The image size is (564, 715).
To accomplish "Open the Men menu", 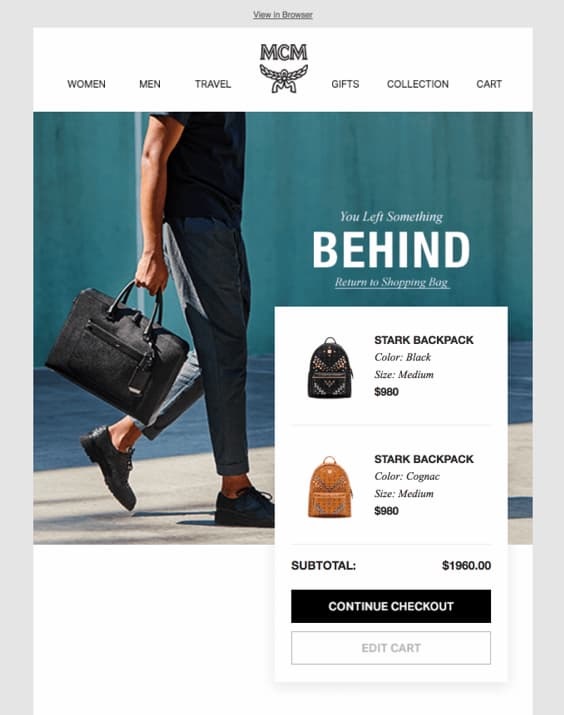I will click(x=150, y=84).
